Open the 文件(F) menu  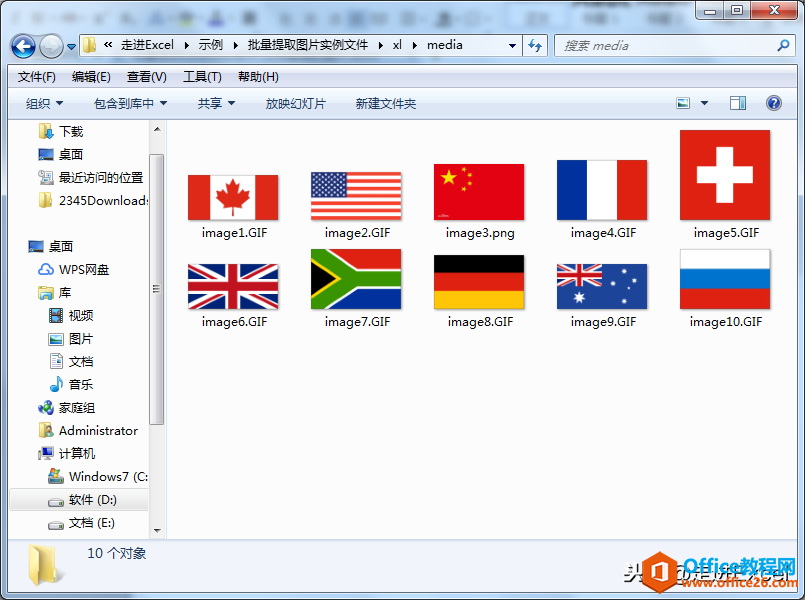coord(36,77)
